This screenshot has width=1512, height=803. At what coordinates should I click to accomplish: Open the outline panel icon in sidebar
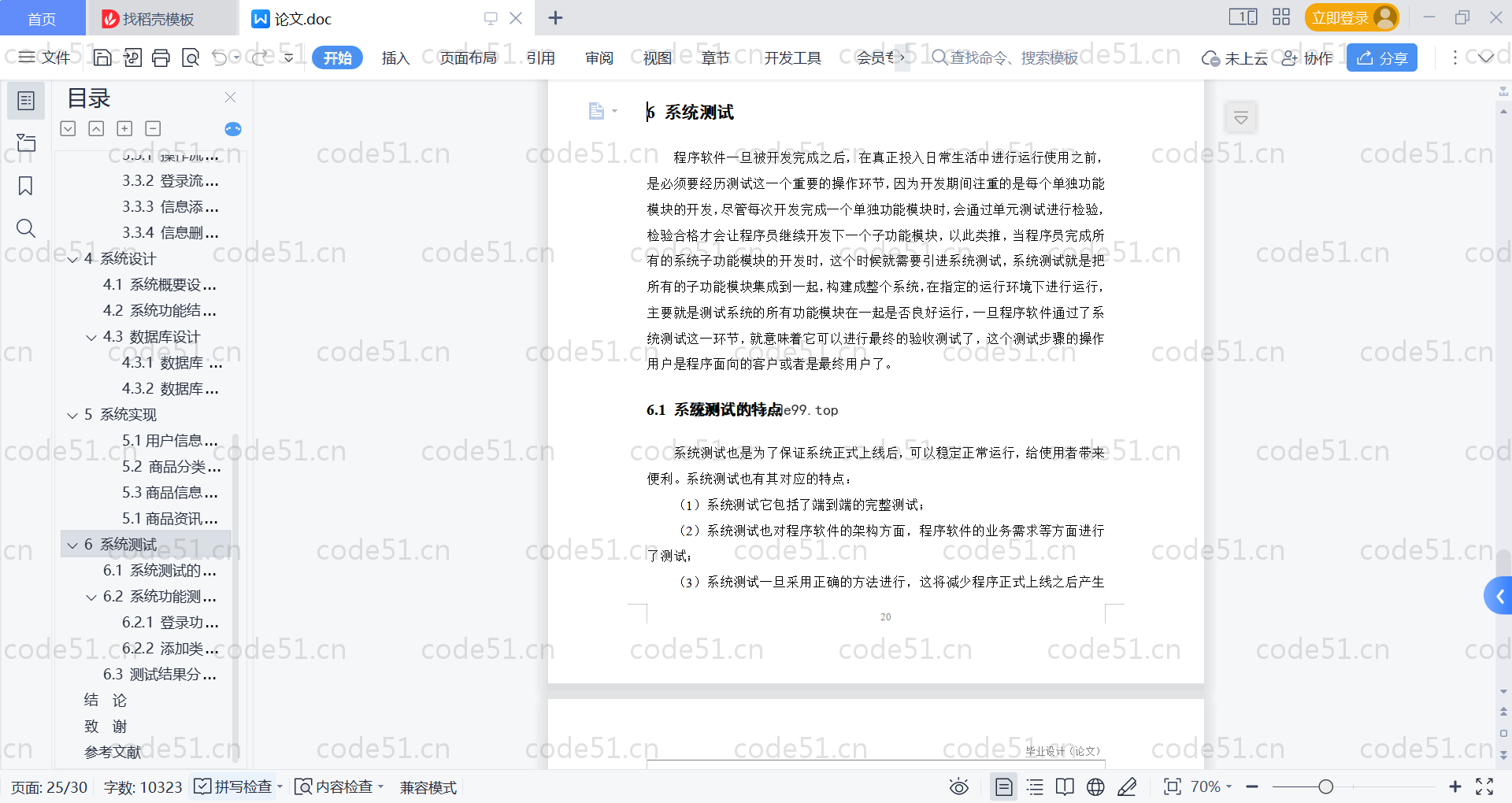pos(26,101)
